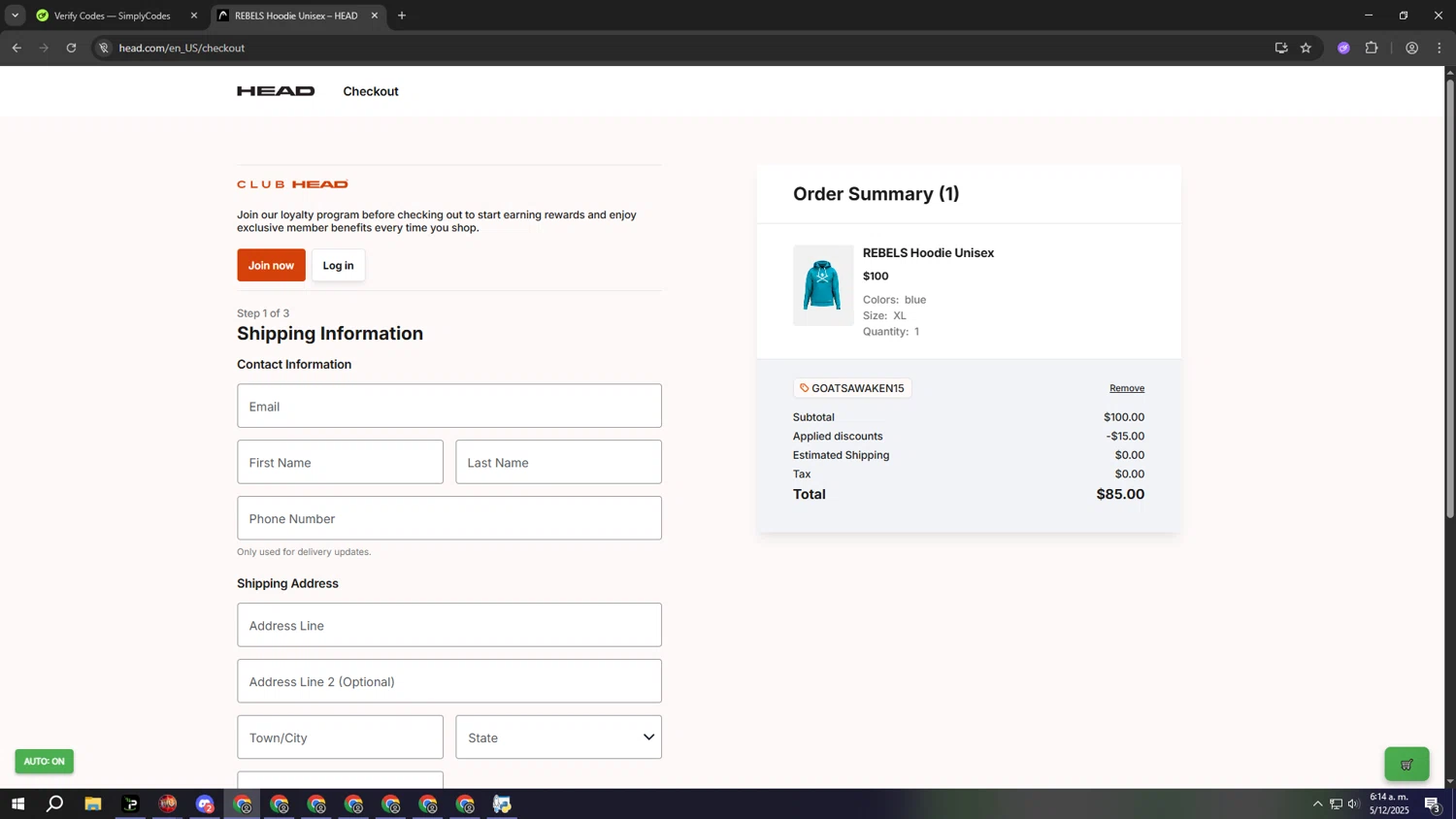
Task: Click the GOATSAWAKEN15 coupon tag
Action: point(851,388)
